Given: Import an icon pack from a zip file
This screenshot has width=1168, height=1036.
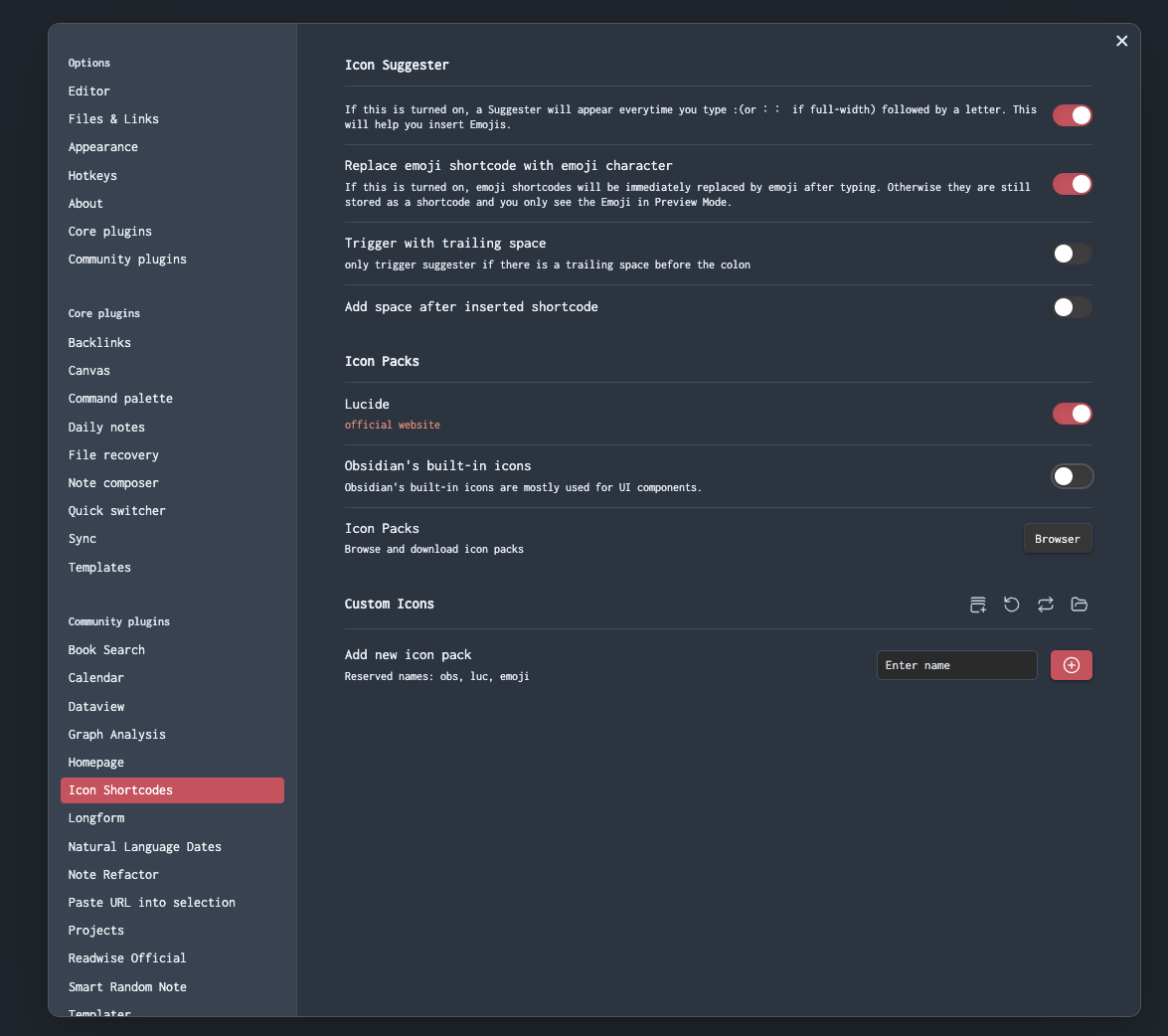Looking at the screenshot, I should pos(977,604).
